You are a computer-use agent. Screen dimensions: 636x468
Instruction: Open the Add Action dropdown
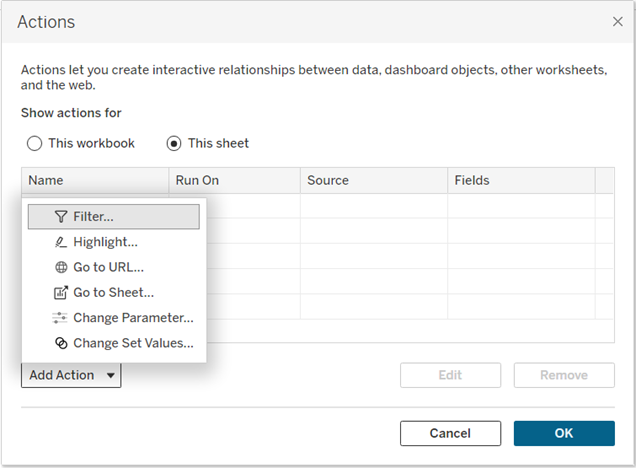click(x=71, y=375)
